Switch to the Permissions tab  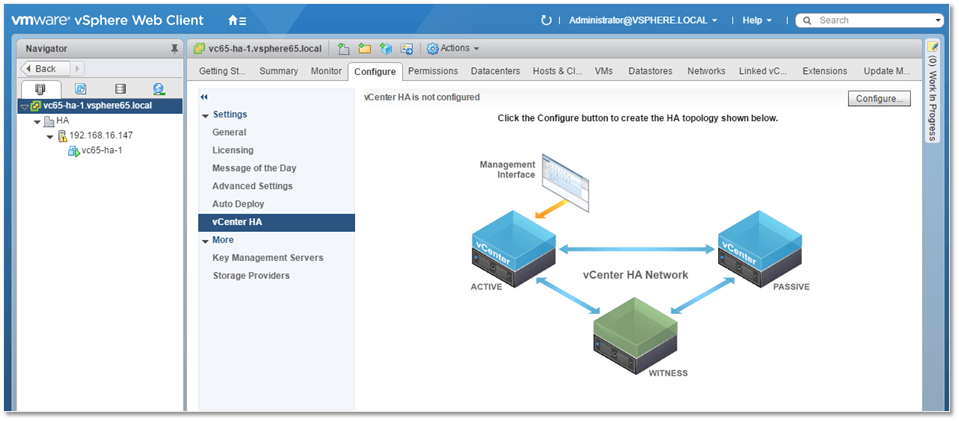click(x=433, y=71)
